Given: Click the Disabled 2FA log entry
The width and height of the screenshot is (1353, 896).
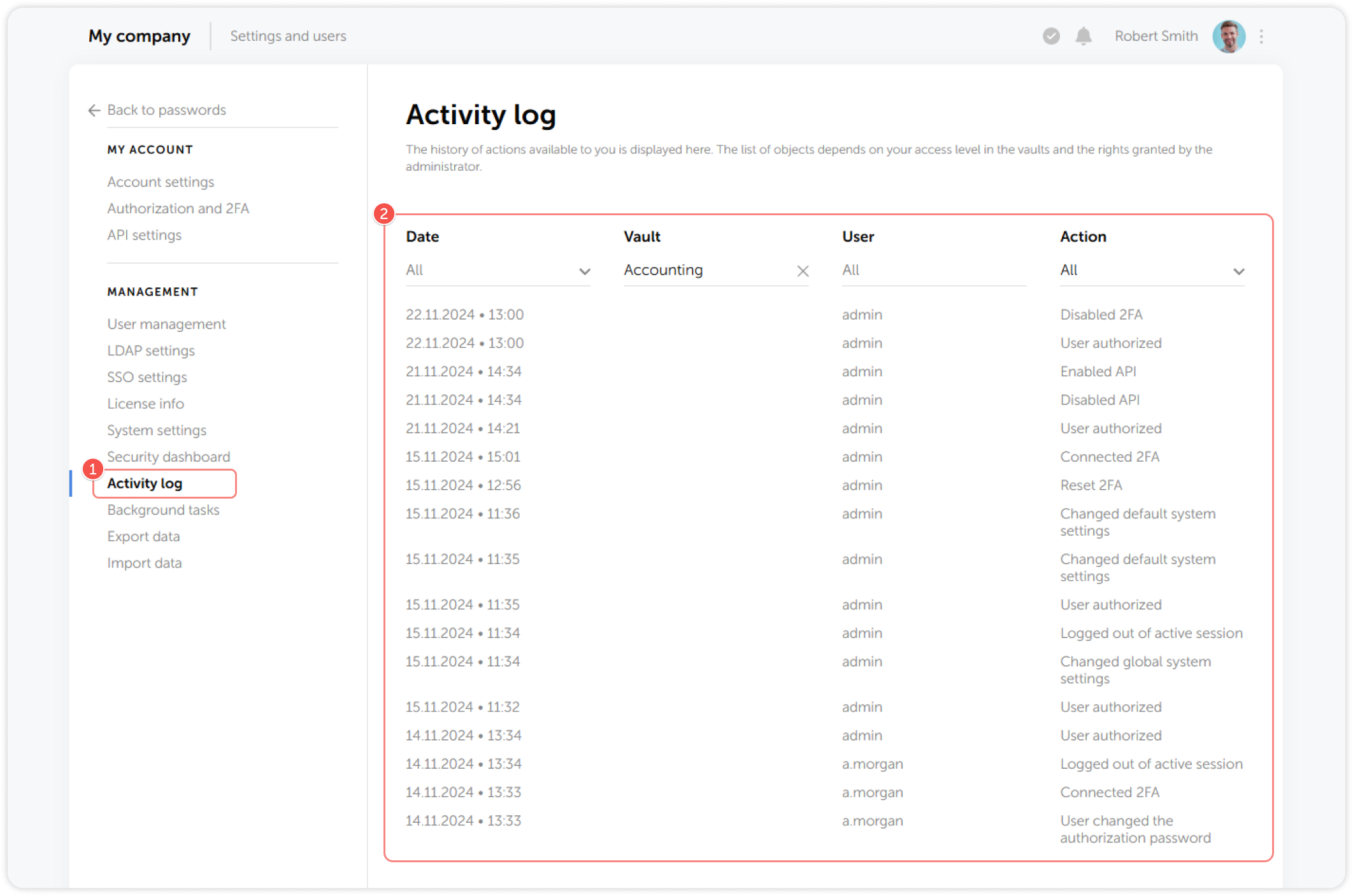Looking at the screenshot, I should (x=1101, y=314).
